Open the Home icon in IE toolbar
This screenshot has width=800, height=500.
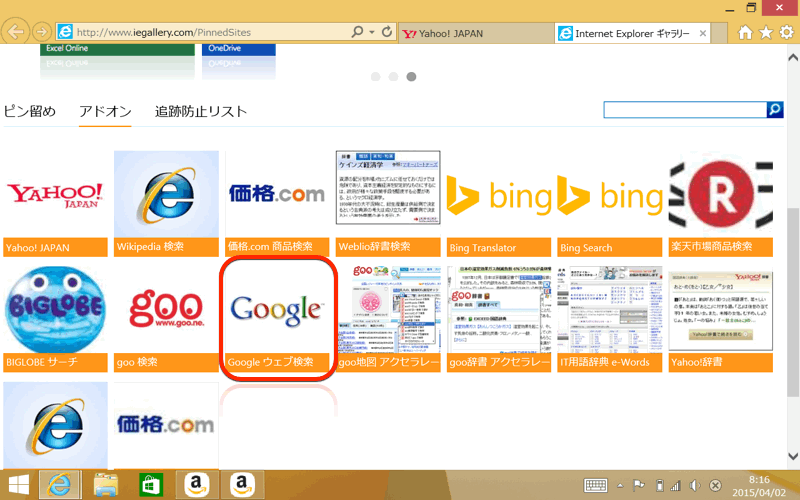pyautogui.click(x=745, y=32)
